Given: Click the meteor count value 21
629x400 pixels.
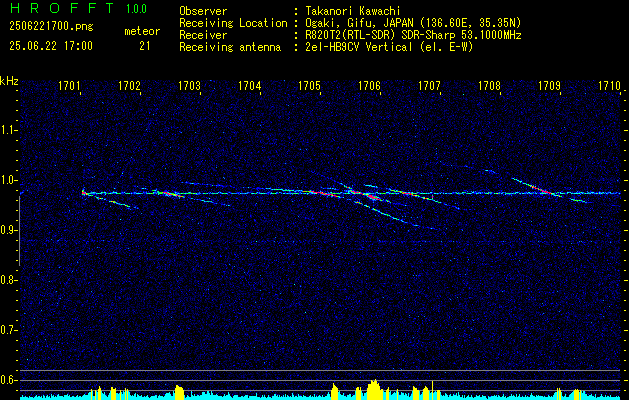Looking at the screenshot, I should [145, 46].
